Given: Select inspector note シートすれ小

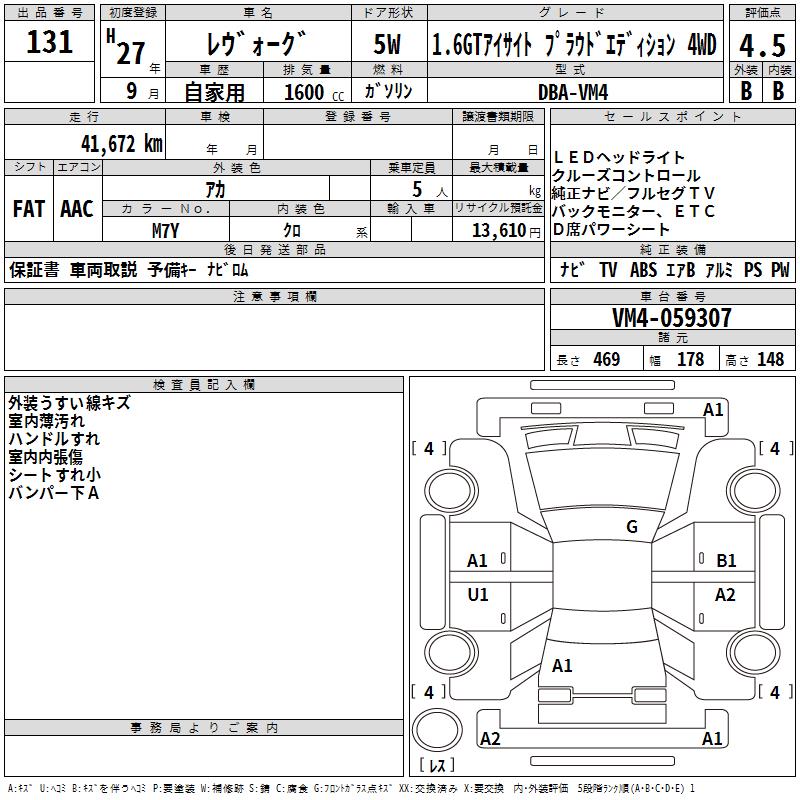Looking at the screenshot, I should point(55,474).
